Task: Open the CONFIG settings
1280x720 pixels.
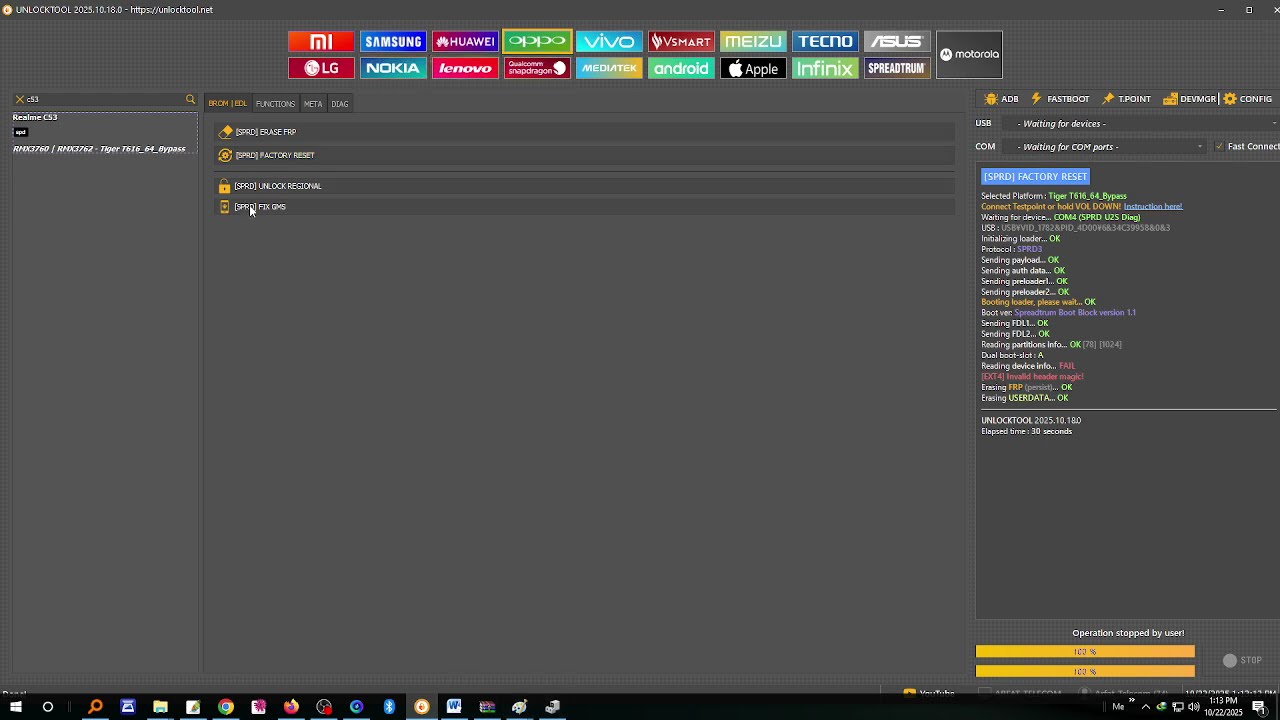Action: click(1248, 99)
